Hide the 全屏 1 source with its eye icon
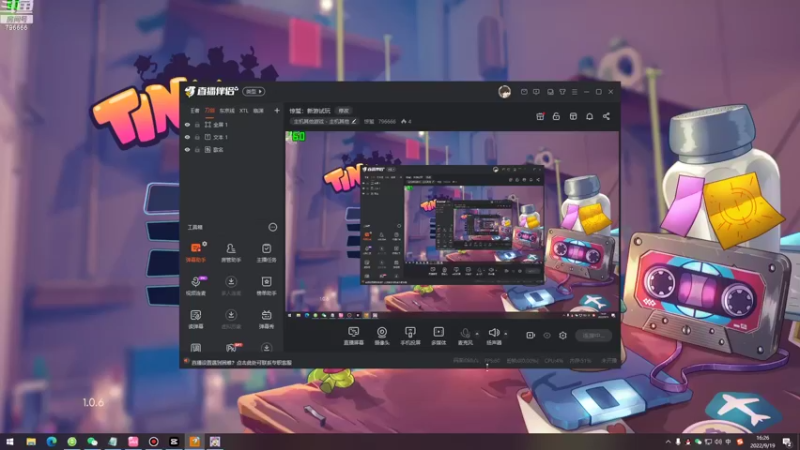800x450 pixels. (187, 124)
